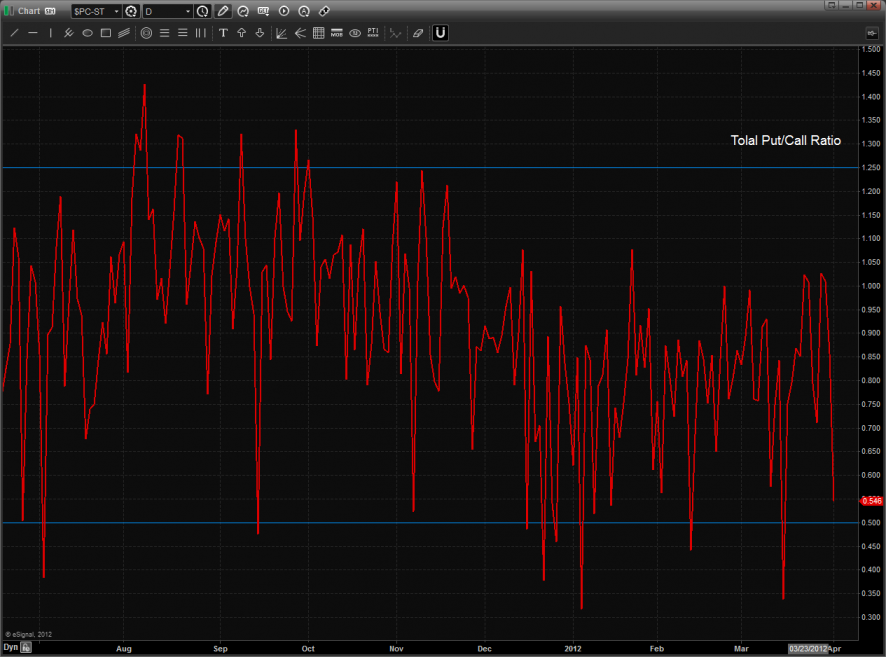Image resolution: width=886 pixels, height=657 pixels.
Task: Select the trend line drawing tool
Action: (14, 33)
